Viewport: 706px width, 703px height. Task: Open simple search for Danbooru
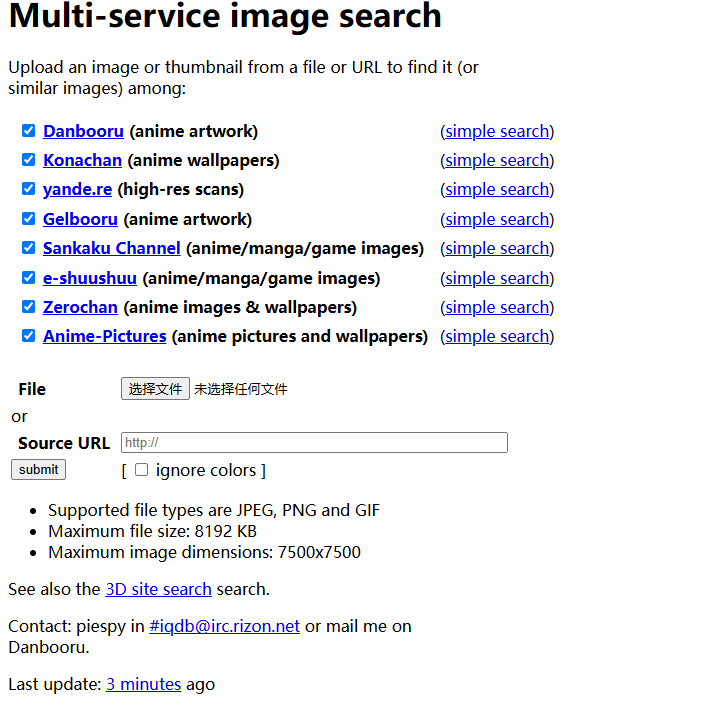click(497, 131)
